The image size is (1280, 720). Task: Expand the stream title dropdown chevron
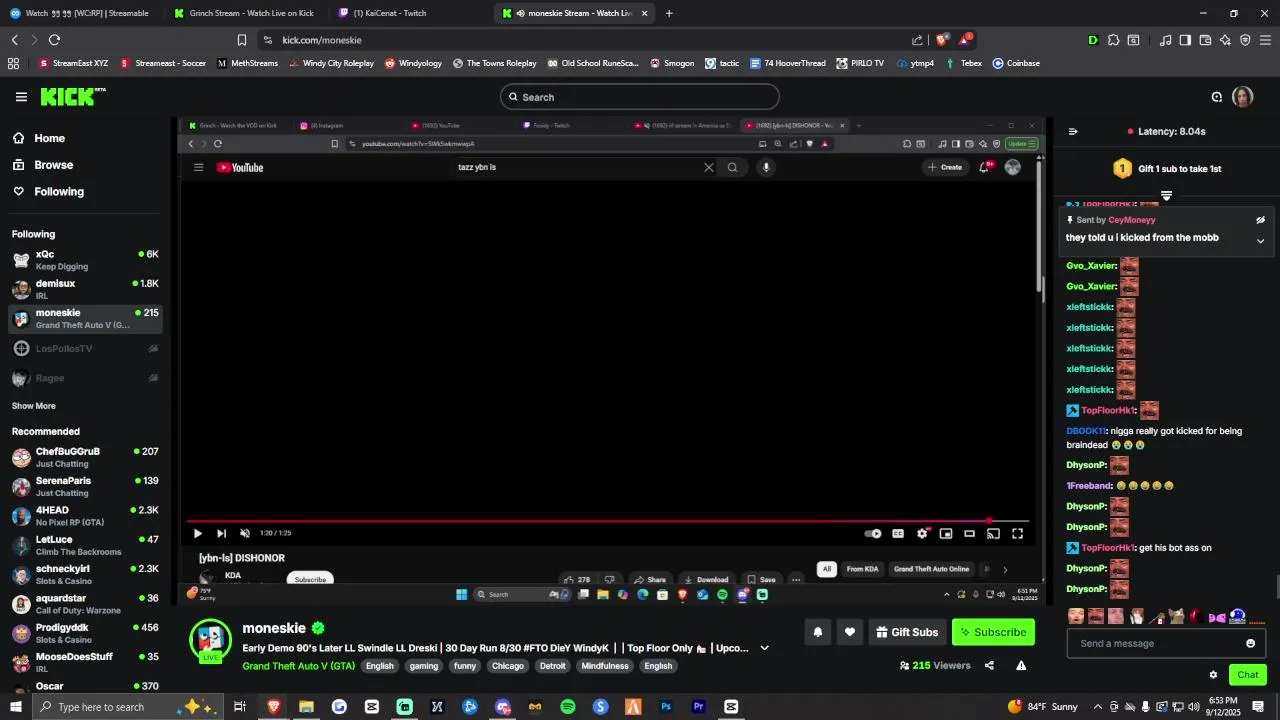765,648
